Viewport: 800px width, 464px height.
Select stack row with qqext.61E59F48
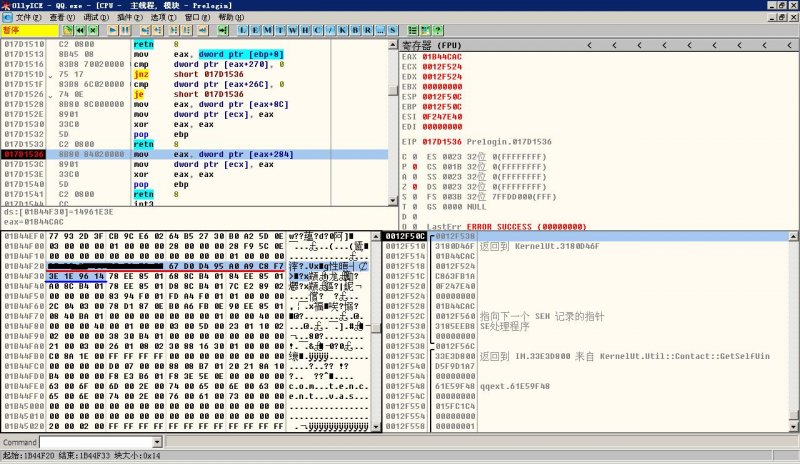pos(586,386)
